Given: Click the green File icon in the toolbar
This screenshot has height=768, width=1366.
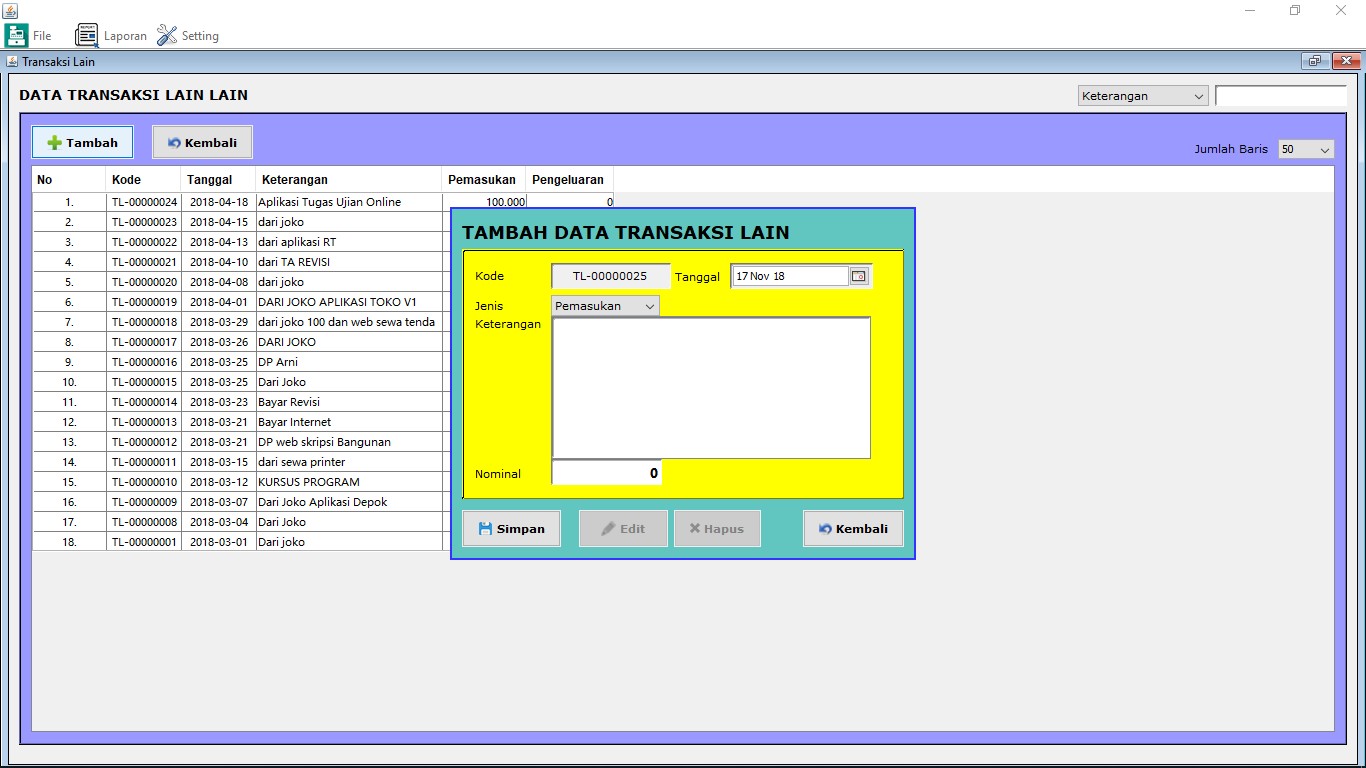Looking at the screenshot, I should tap(16, 34).
